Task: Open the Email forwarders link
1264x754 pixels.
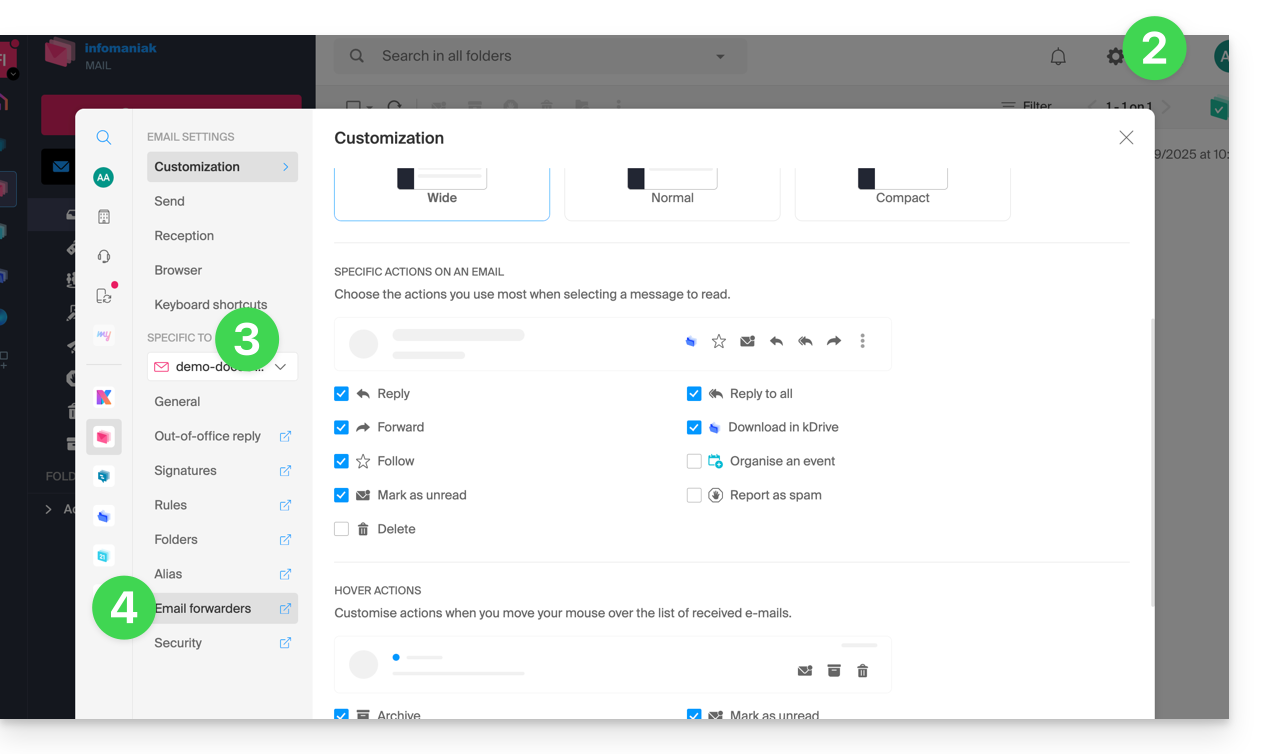Action: [x=203, y=609]
